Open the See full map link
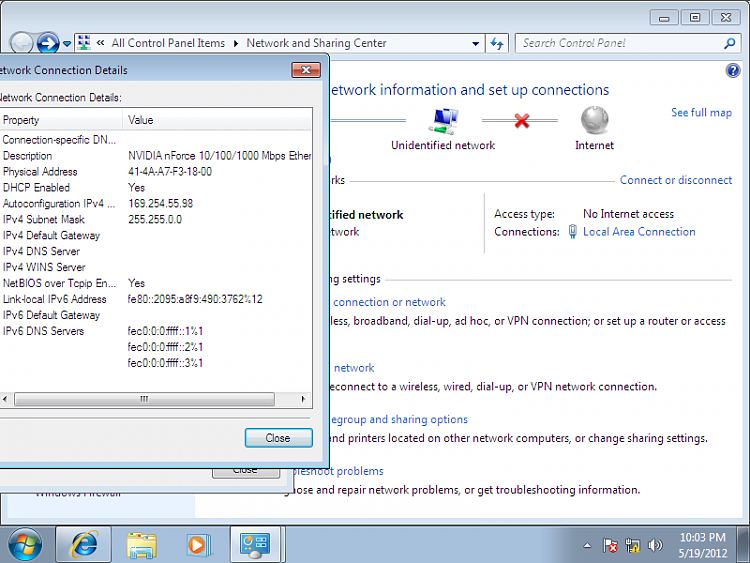This screenshot has width=750, height=563. 701,113
